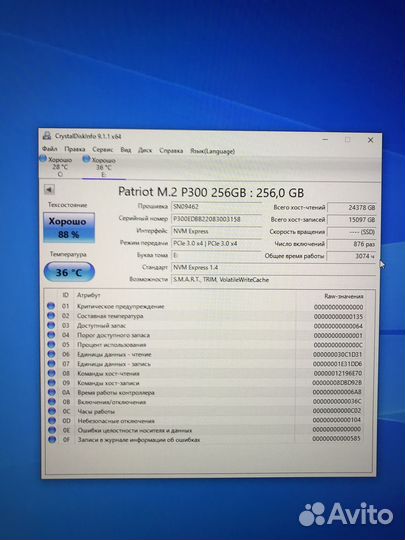Click the status dot for attribute 02
This screenshot has height=540, width=405.
(51, 315)
